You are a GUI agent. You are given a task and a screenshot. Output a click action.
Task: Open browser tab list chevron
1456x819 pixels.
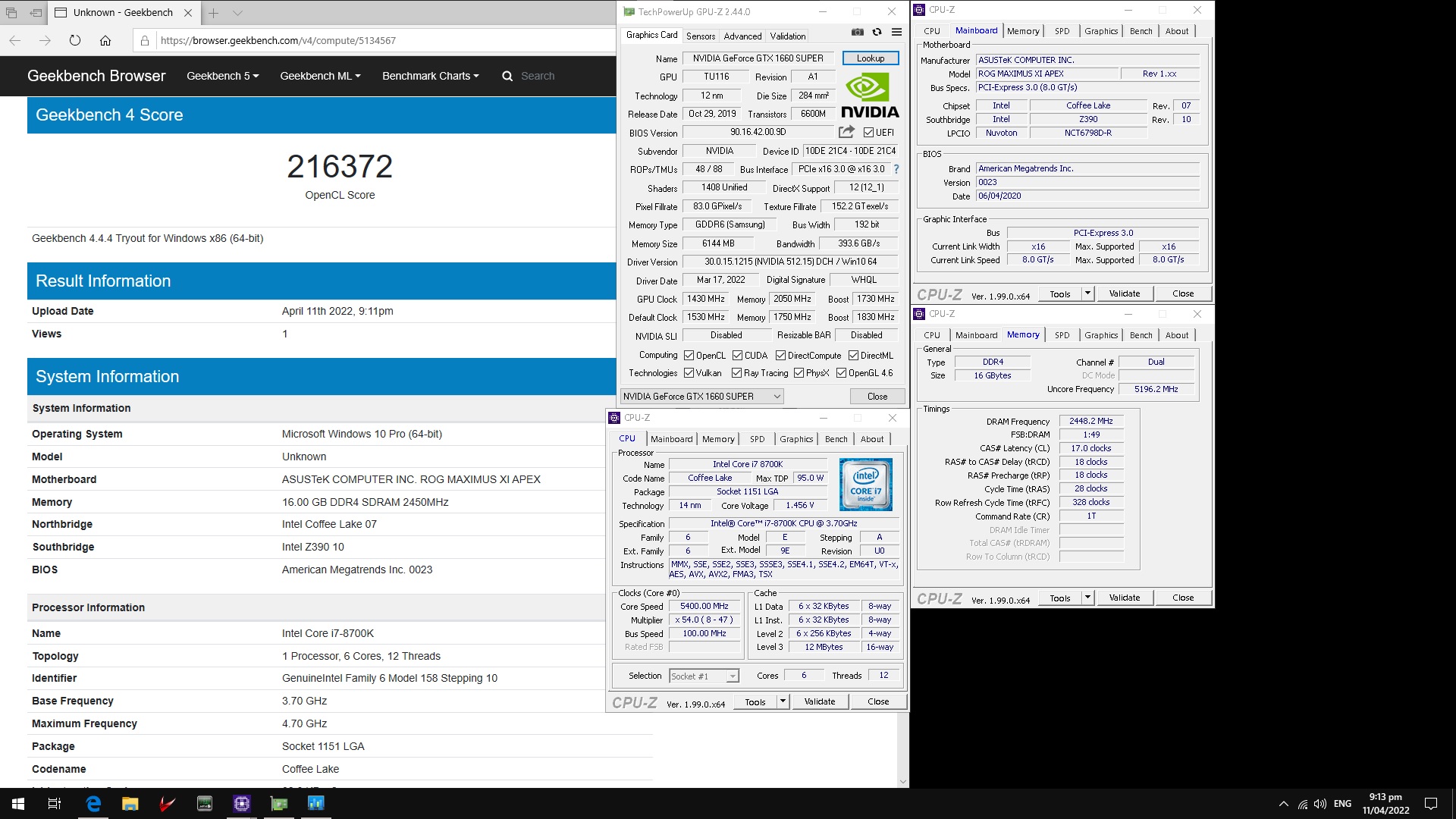[237, 13]
